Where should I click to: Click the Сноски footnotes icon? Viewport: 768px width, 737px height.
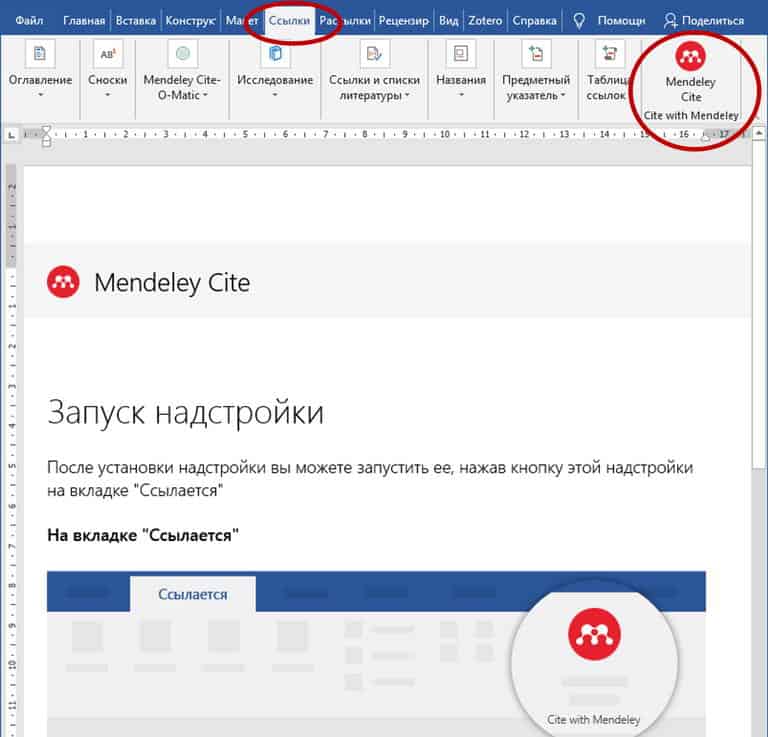tap(107, 53)
